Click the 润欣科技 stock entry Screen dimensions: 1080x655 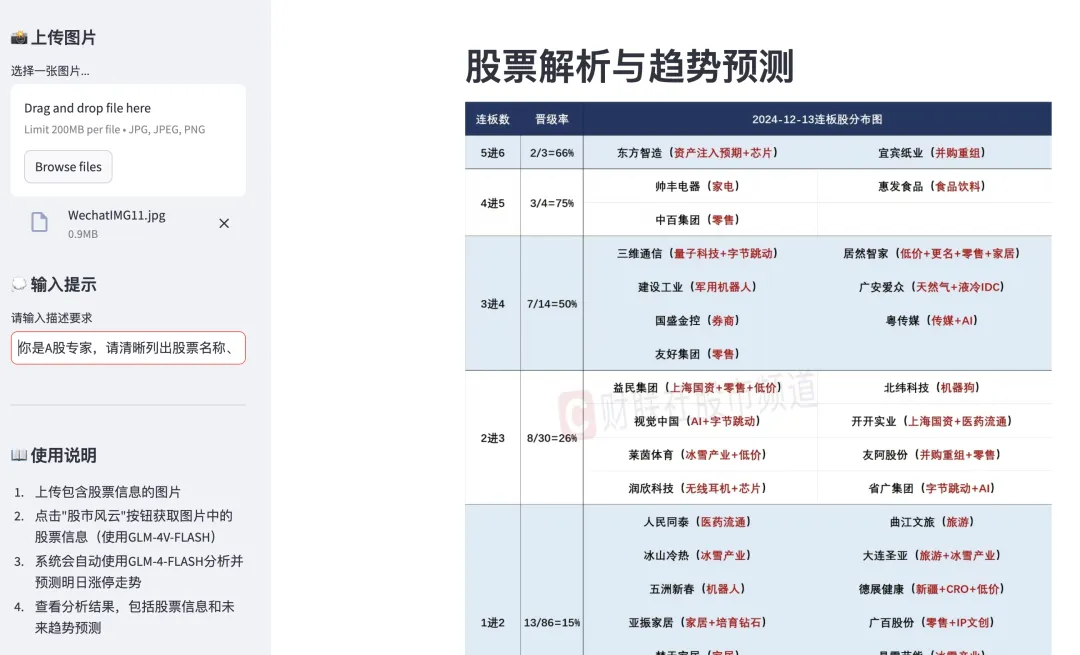click(x=698, y=488)
